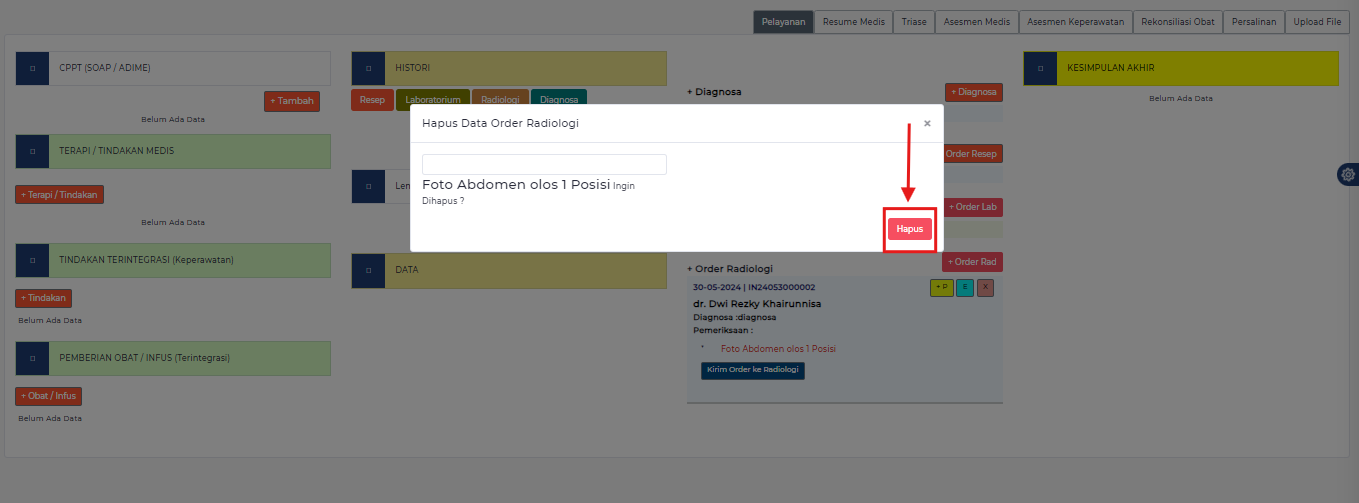
Task: Click the Histori panel square icon
Action: [368, 68]
